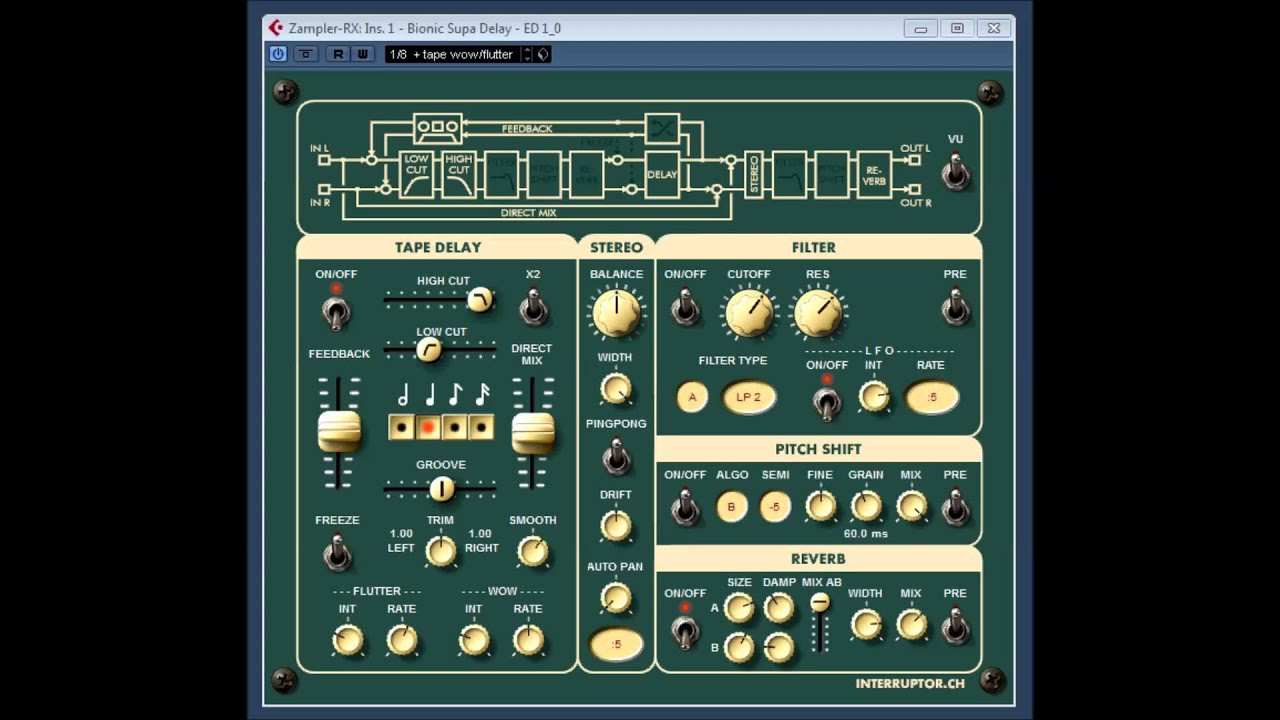Viewport: 1280px width, 720px height.
Task: Click the Pitch Shift FINE knob
Action: pos(820,507)
